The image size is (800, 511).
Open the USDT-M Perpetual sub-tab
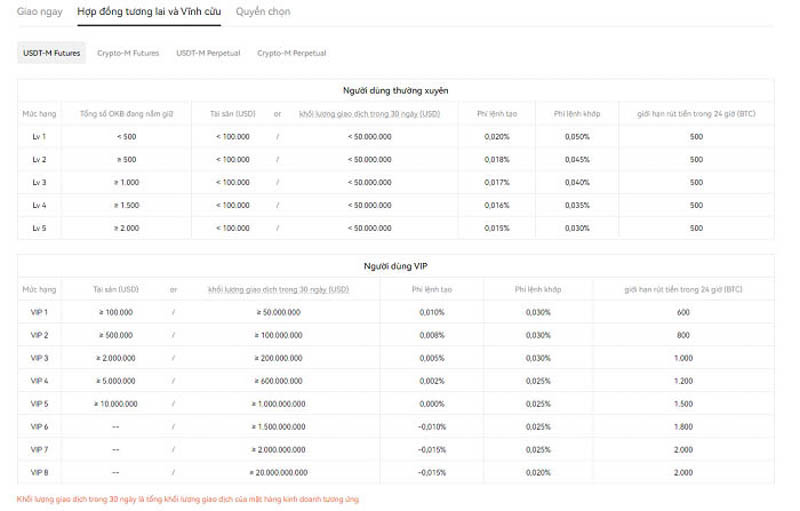pos(208,53)
